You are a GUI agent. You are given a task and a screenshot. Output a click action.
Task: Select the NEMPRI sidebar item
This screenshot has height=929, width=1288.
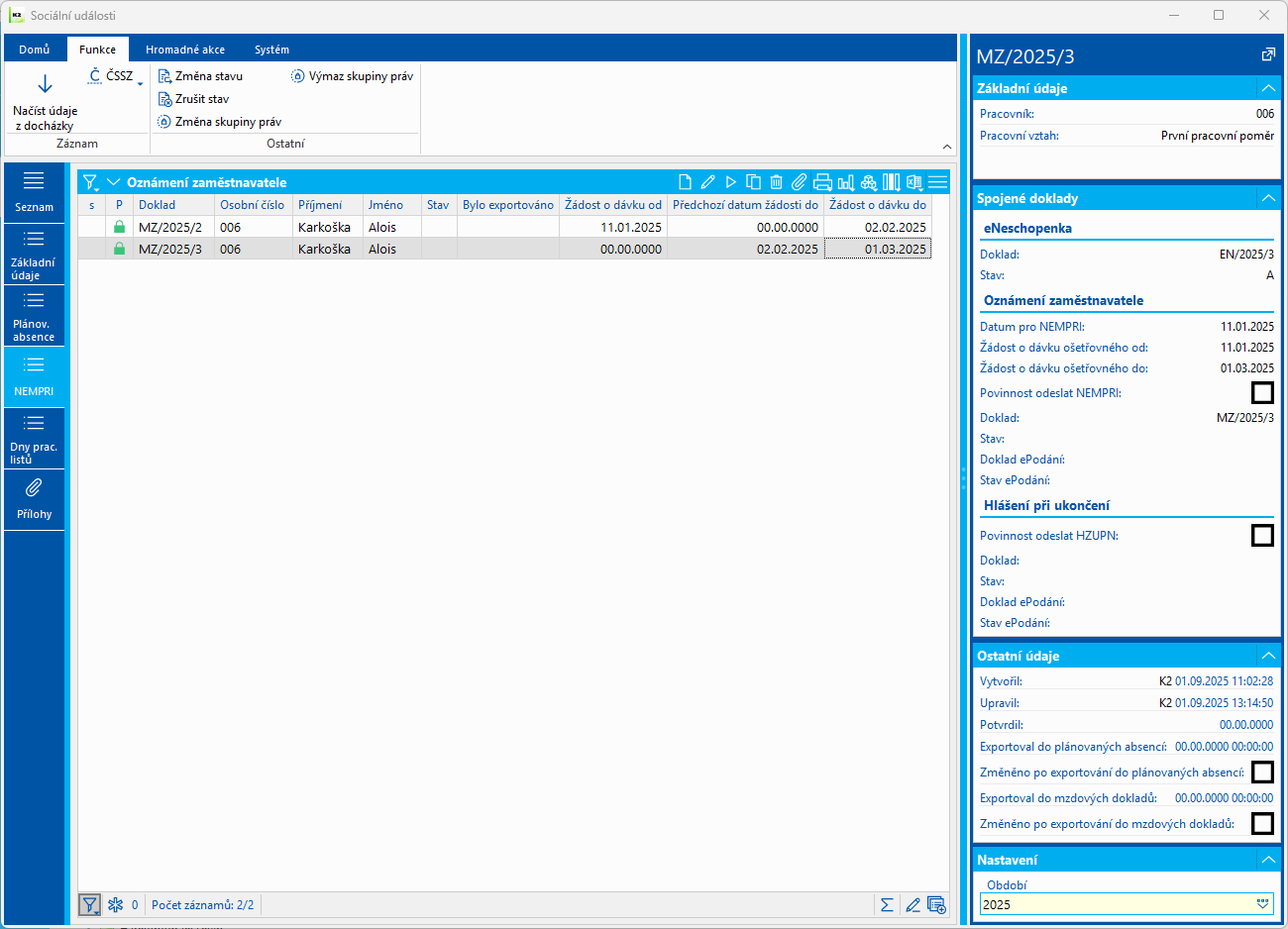click(x=34, y=377)
